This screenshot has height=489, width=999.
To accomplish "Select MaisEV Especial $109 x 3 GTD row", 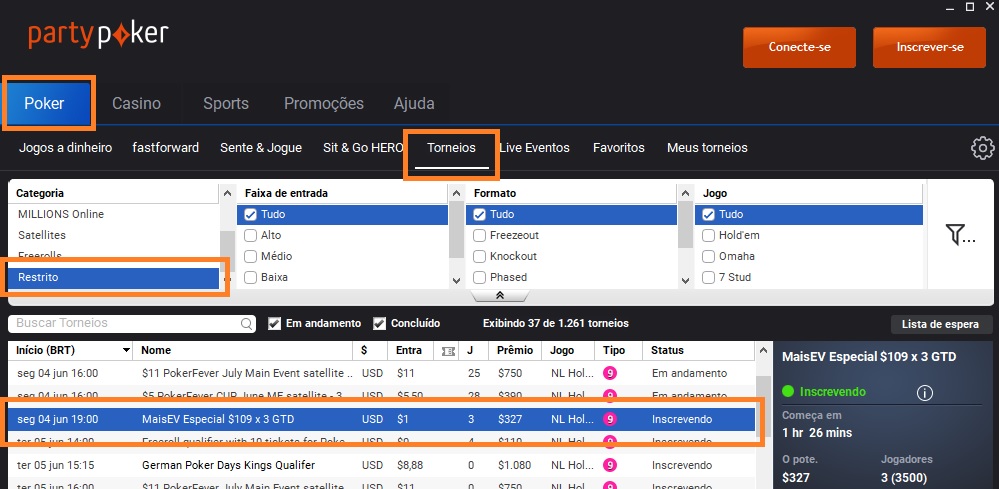I will coord(381,419).
